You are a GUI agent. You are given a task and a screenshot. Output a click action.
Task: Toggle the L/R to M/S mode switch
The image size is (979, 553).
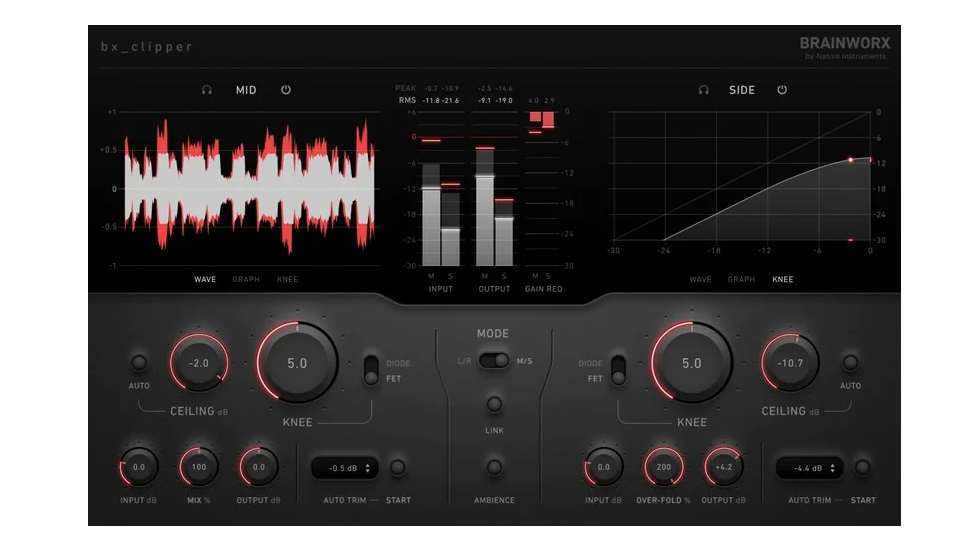point(494,361)
